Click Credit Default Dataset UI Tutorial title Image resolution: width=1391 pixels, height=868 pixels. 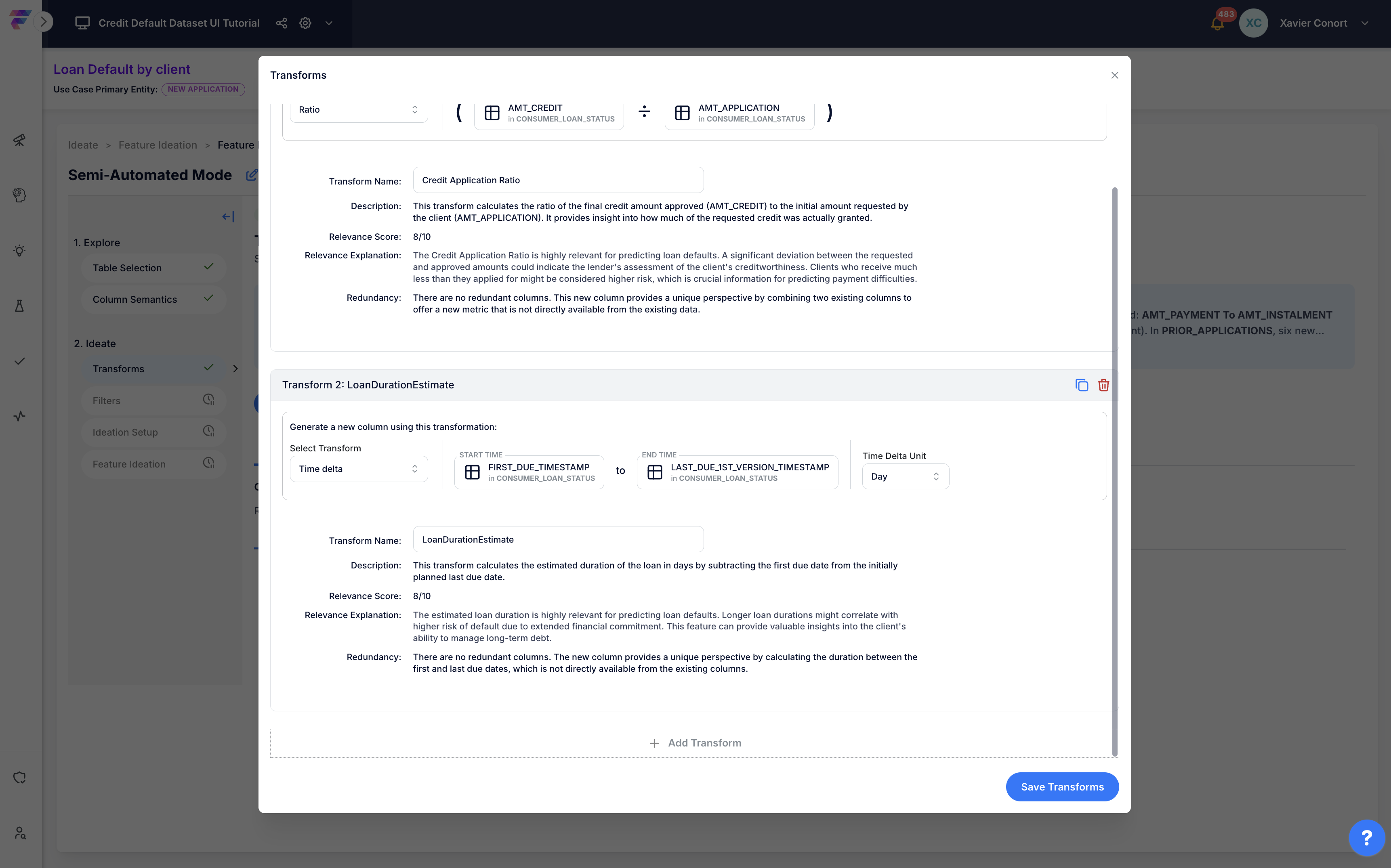click(179, 23)
